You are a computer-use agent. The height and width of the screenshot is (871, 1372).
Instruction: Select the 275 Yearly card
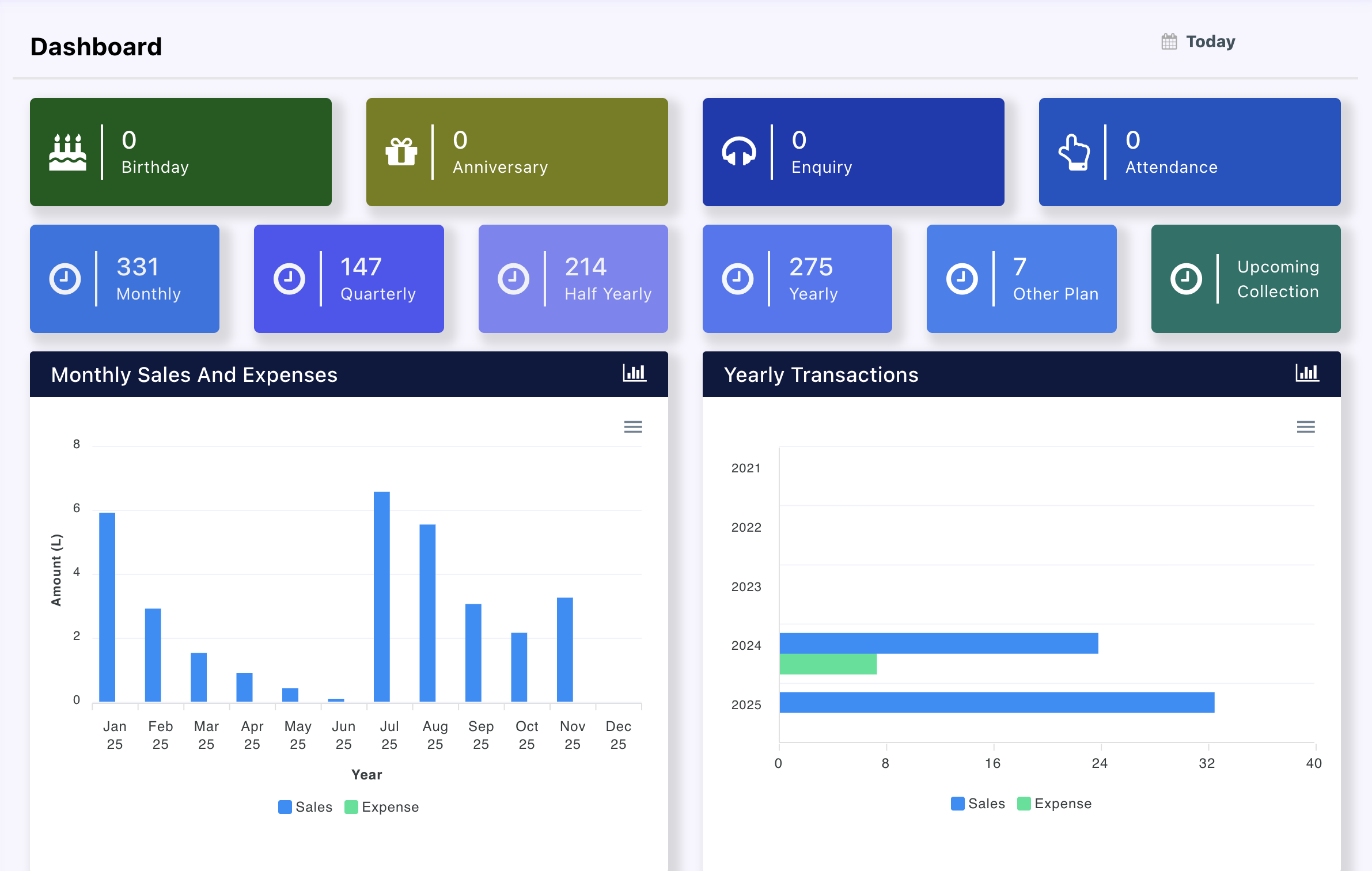[x=797, y=279]
